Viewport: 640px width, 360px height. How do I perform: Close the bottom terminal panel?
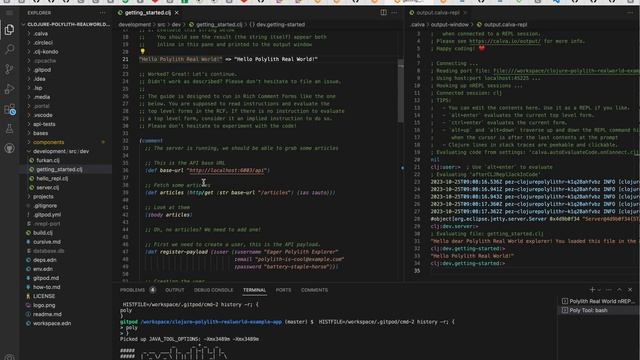pyautogui.click(x=630, y=290)
